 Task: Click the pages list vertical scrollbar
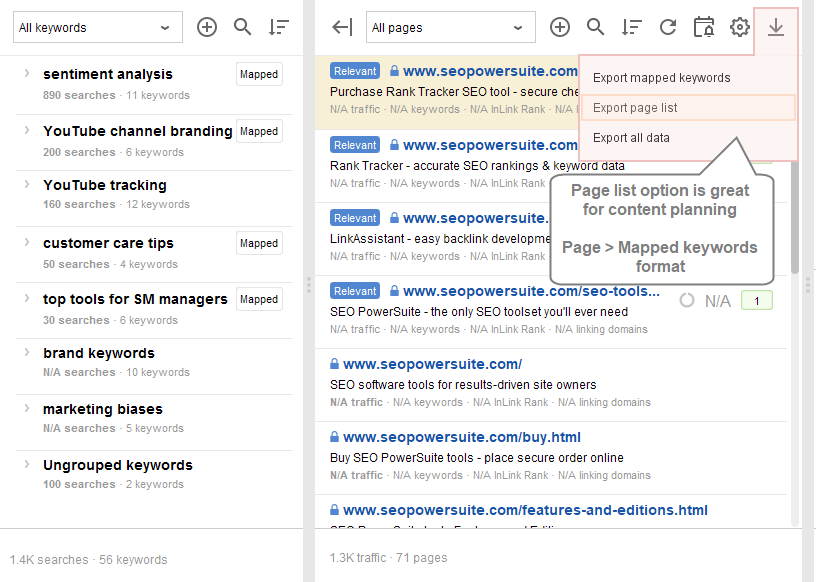click(x=794, y=219)
